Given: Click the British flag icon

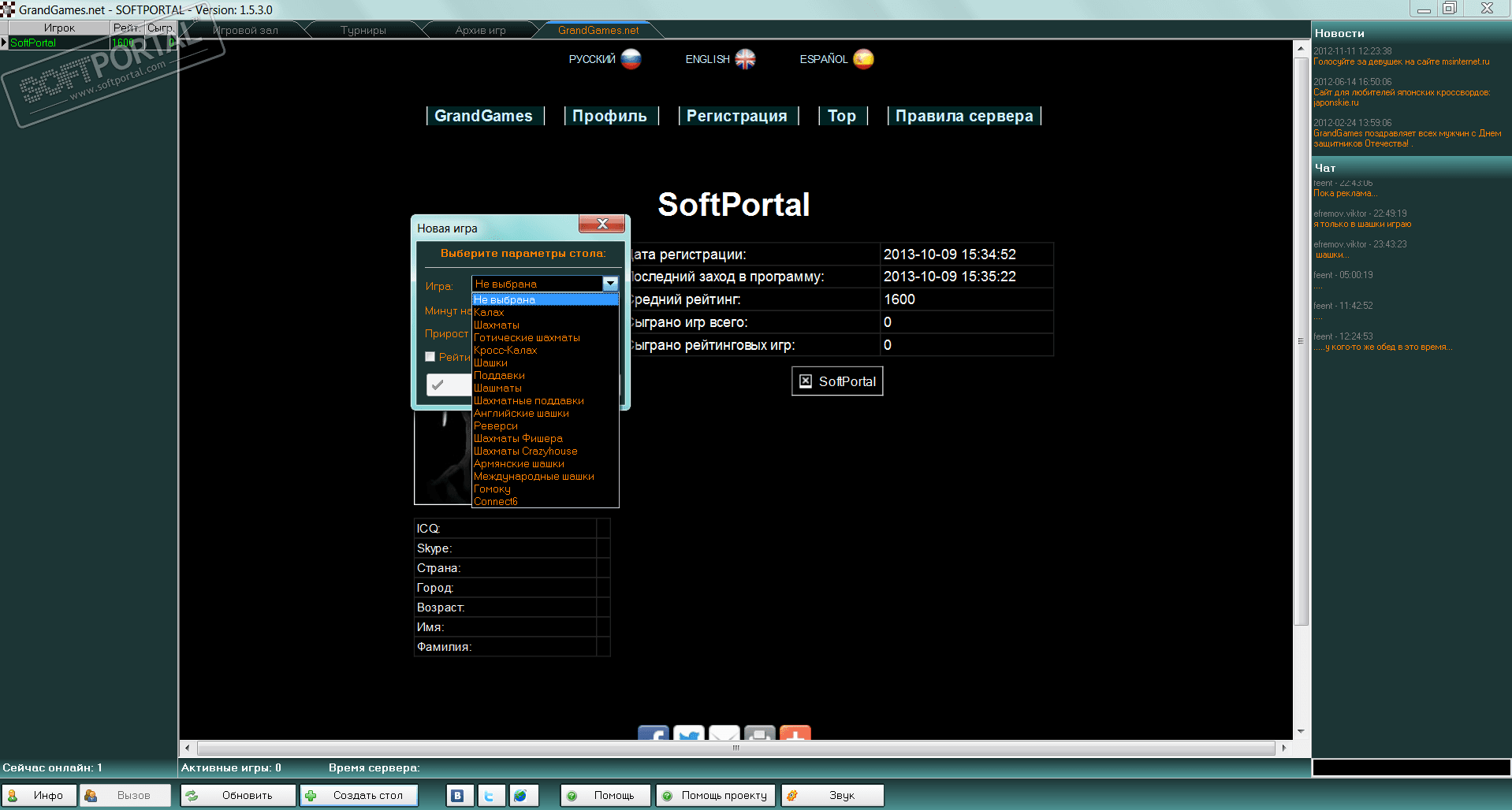Looking at the screenshot, I should pyautogui.click(x=745, y=59).
